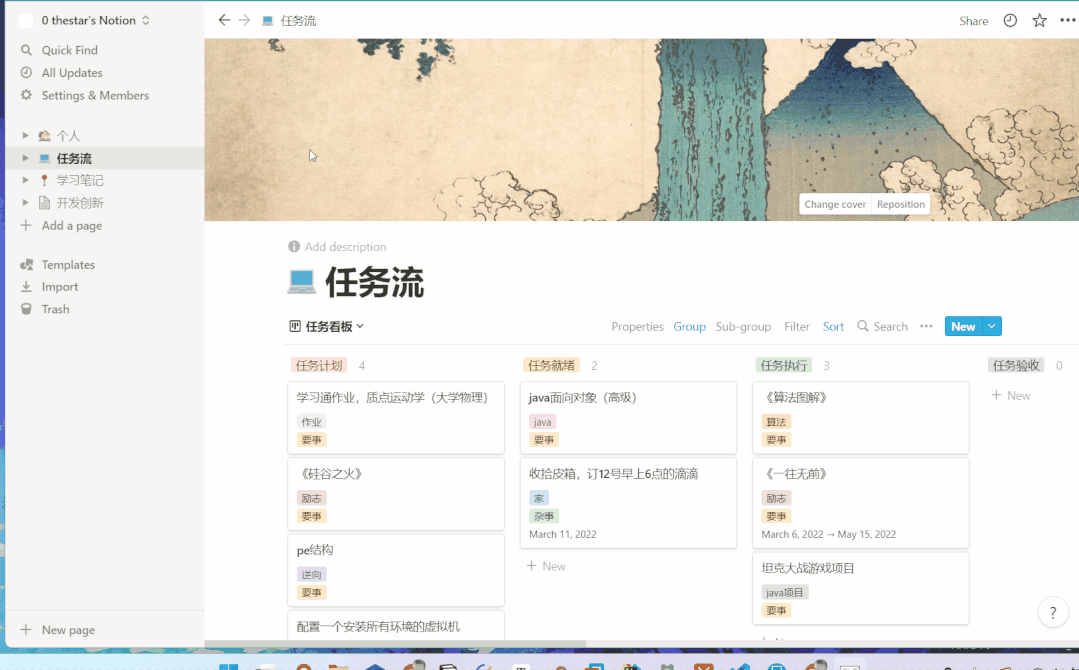Click the Reposition button
The width and height of the screenshot is (1079, 670).
pos(901,204)
